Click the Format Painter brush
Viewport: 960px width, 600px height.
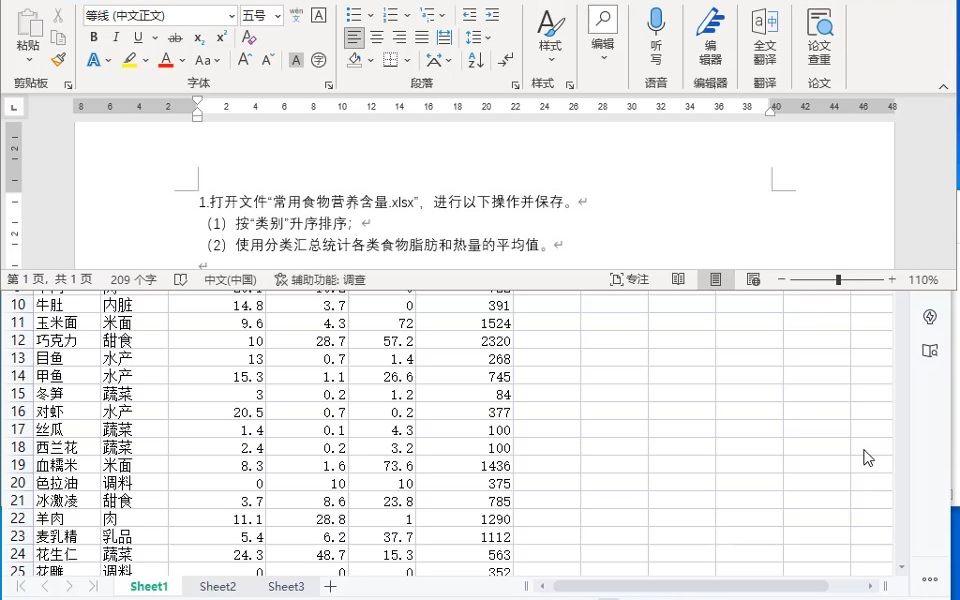(x=58, y=60)
